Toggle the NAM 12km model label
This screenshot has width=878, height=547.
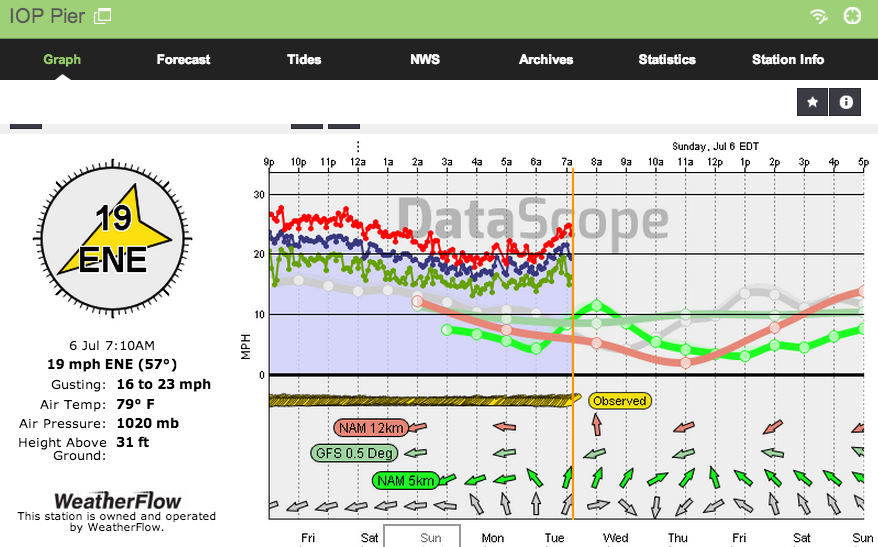click(x=371, y=428)
